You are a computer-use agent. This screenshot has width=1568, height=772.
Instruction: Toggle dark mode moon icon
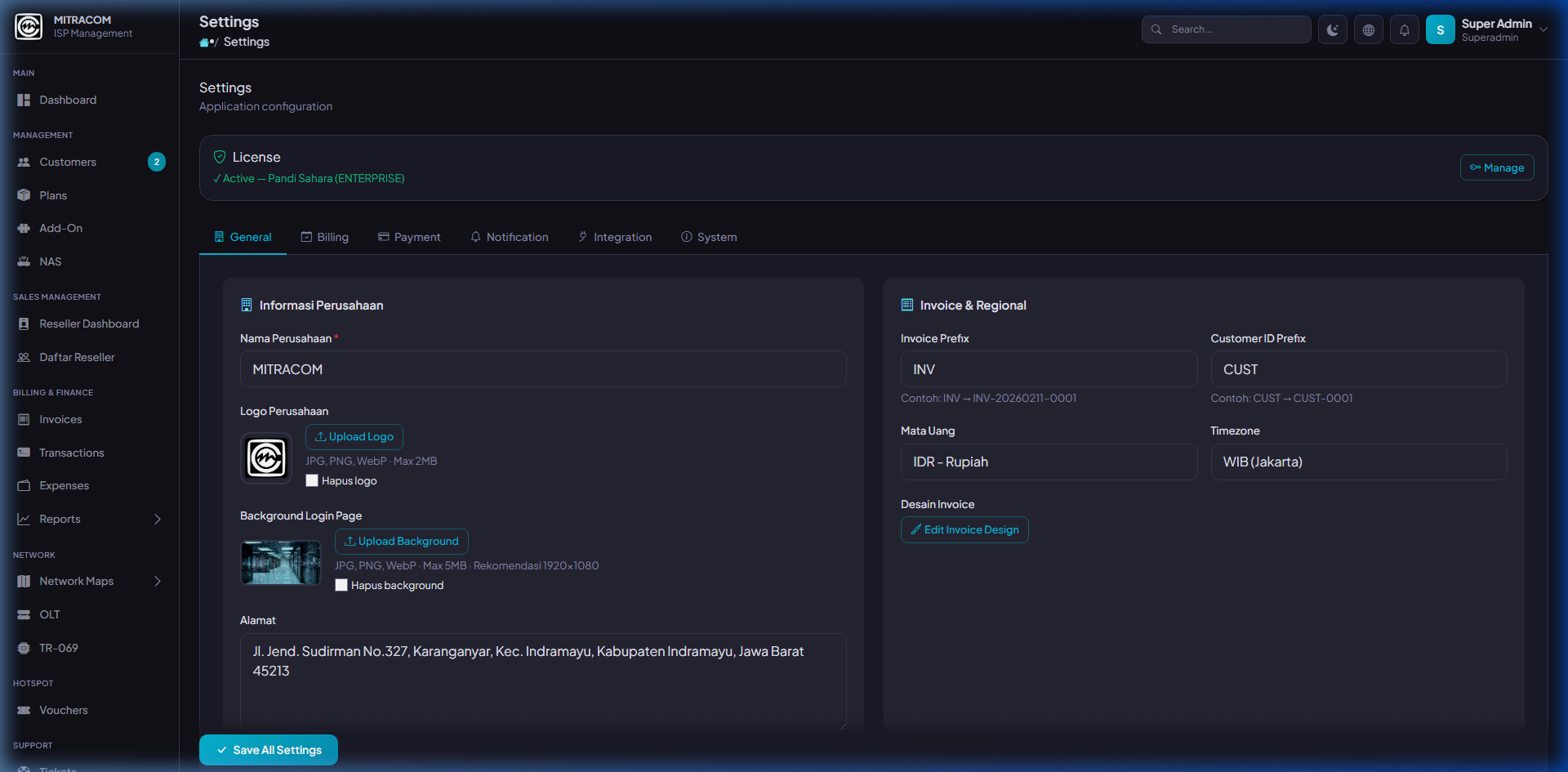click(1332, 30)
